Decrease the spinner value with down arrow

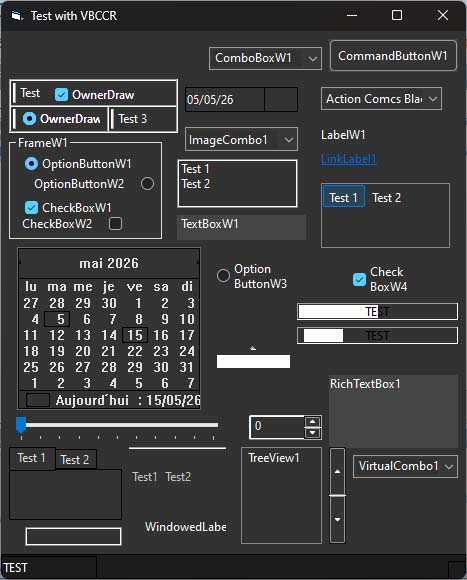313,432
